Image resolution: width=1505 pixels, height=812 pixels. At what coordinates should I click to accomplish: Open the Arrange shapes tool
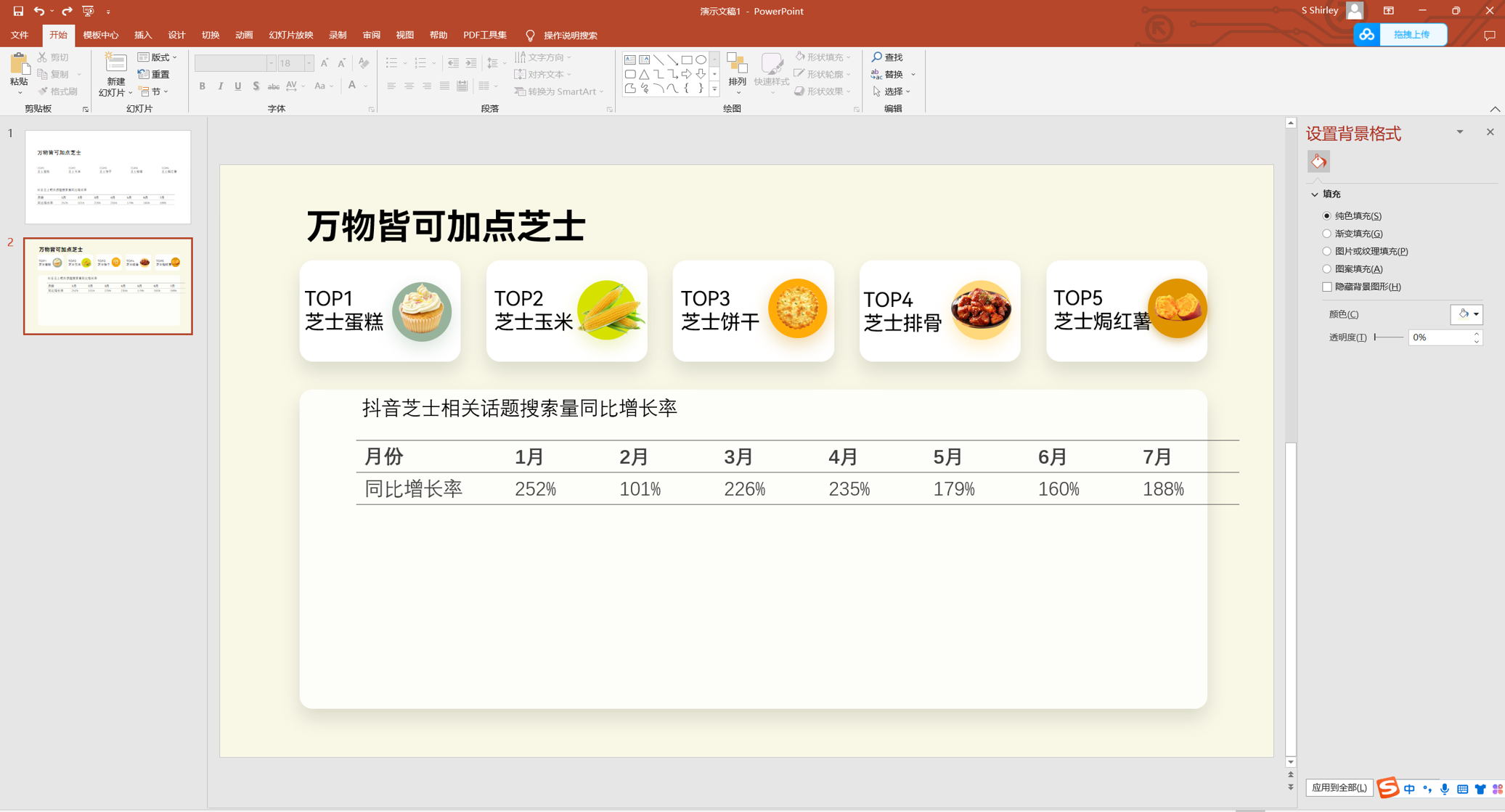pyautogui.click(x=738, y=73)
